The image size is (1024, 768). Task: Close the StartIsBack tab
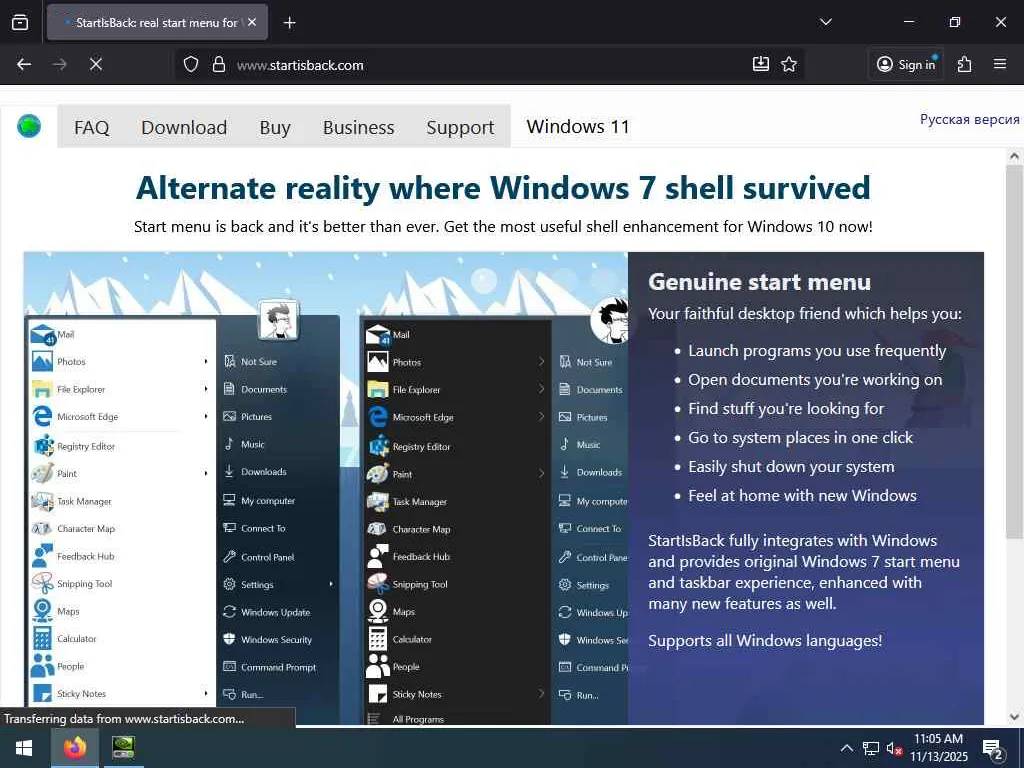click(253, 22)
